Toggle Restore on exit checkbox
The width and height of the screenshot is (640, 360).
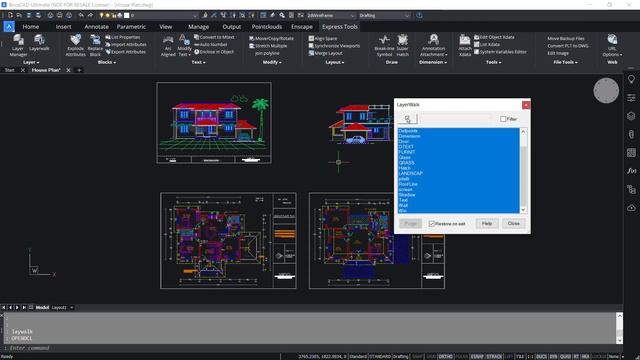pos(432,224)
